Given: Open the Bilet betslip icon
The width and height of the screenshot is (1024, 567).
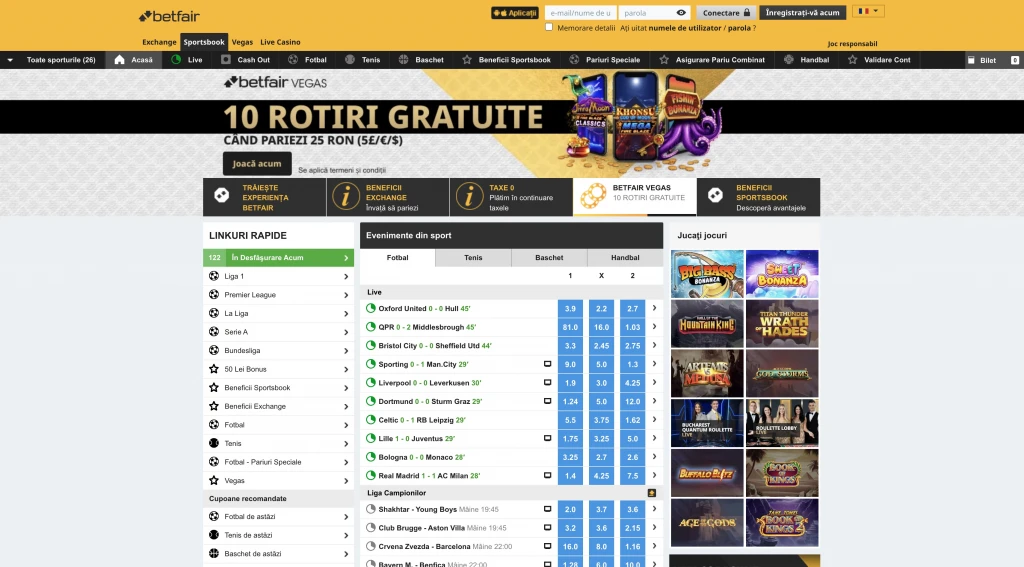Looking at the screenshot, I should tap(971, 60).
